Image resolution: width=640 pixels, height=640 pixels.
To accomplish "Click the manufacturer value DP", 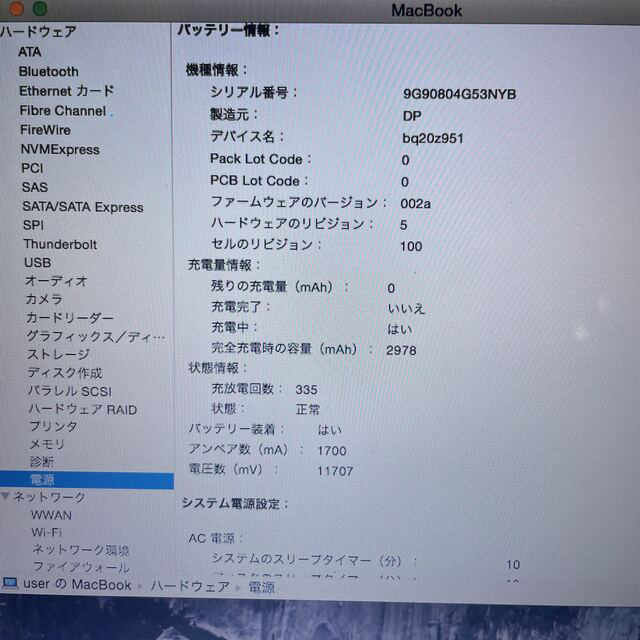I will point(412,116).
